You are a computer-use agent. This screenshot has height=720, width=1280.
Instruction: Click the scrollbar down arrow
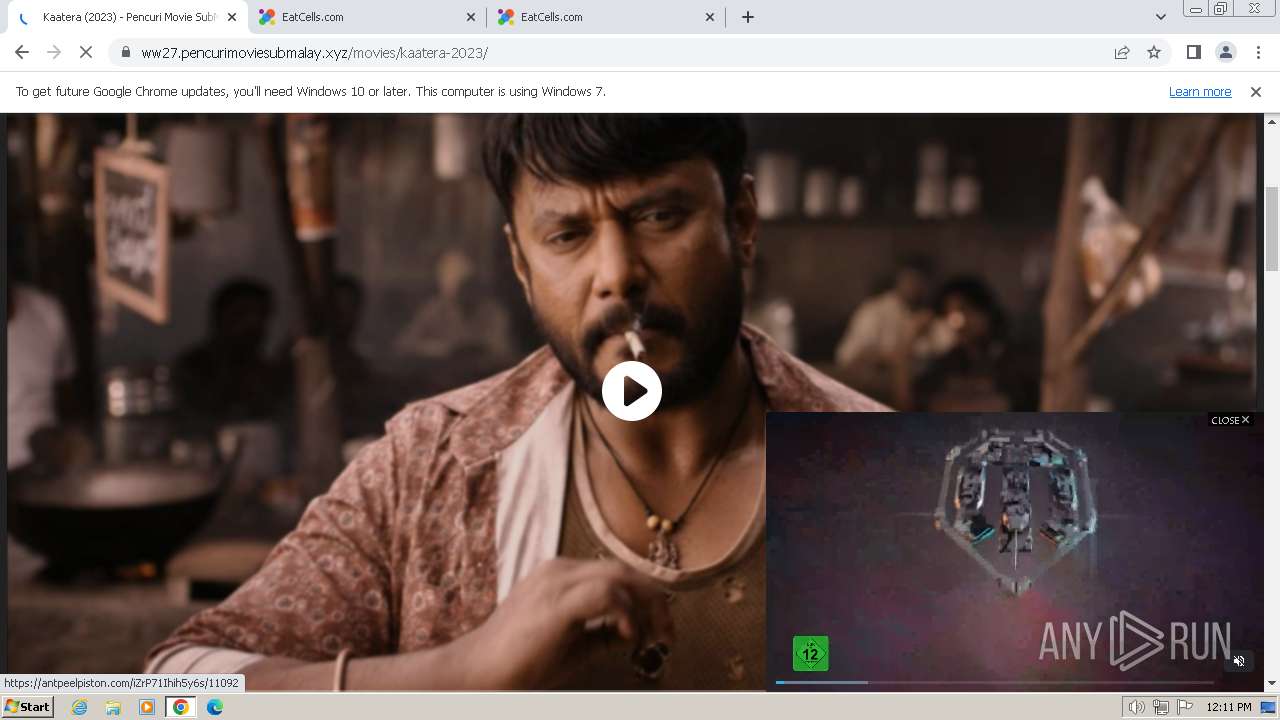click(1272, 683)
